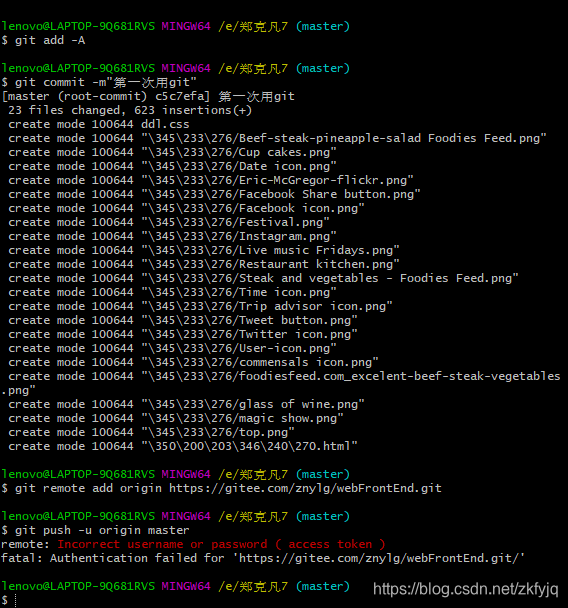Click the first prompt's 'MINGW64' label

click(186, 26)
